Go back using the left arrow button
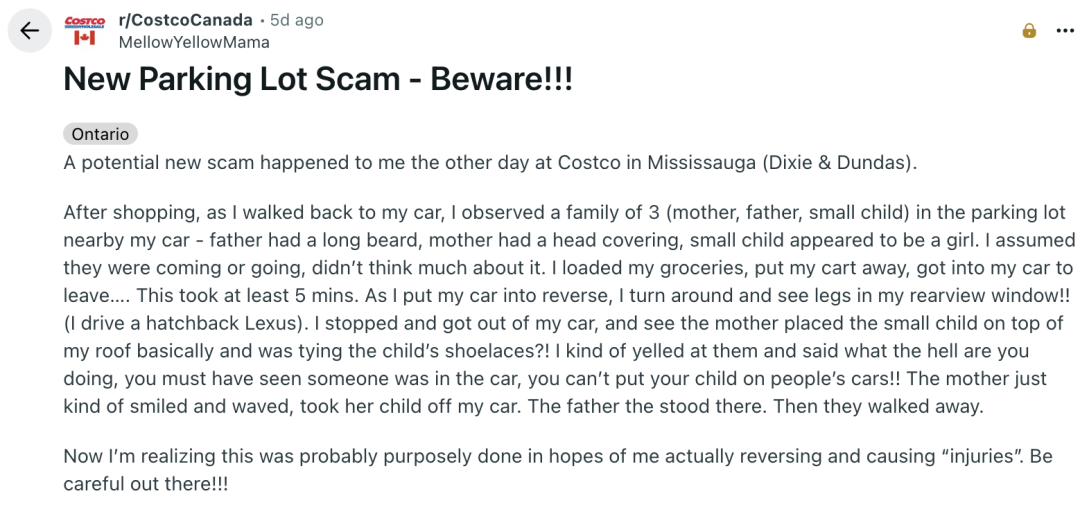1080x507 pixels. (30, 31)
